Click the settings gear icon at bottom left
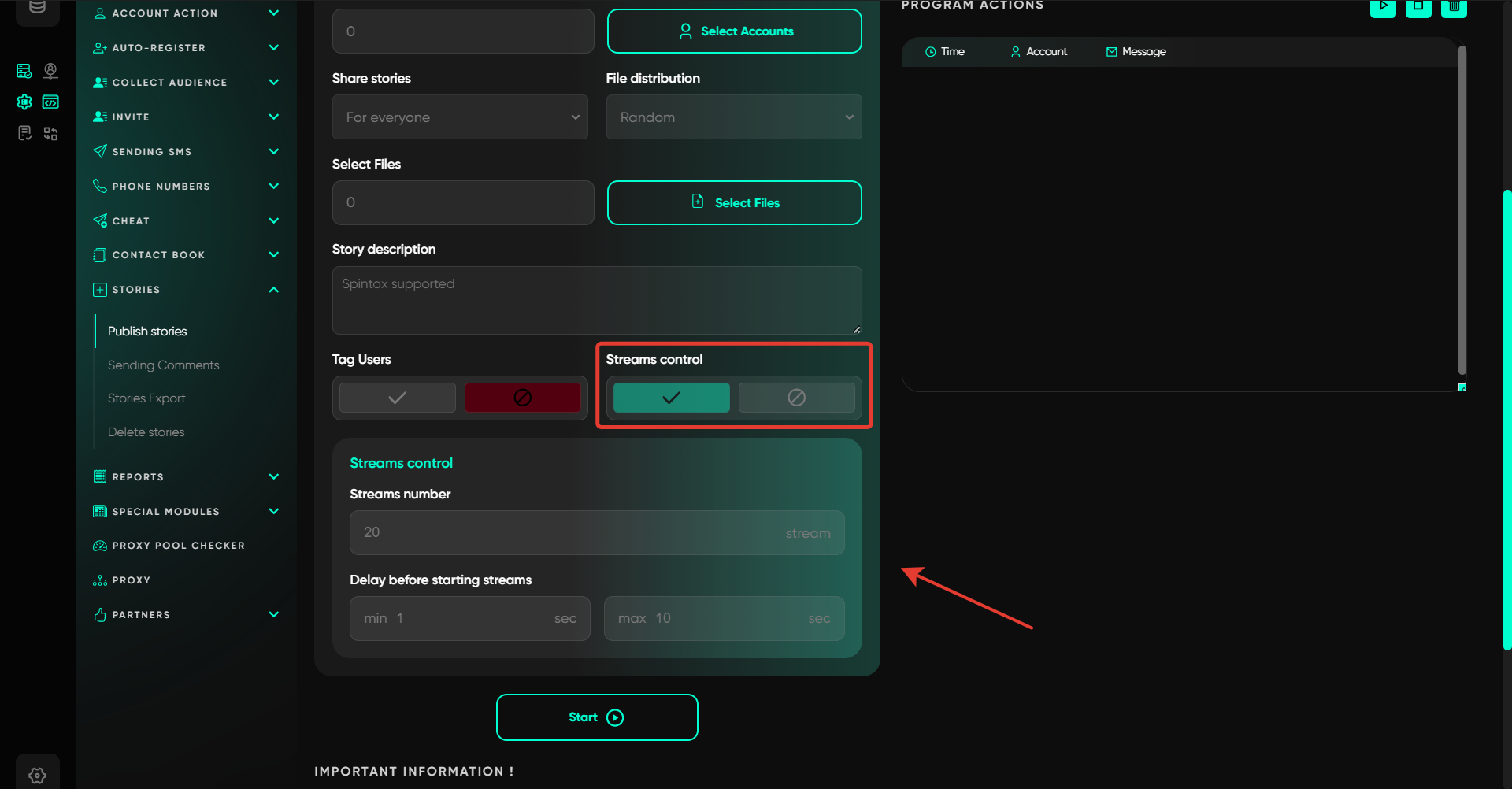The image size is (1512, 789). point(37,775)
